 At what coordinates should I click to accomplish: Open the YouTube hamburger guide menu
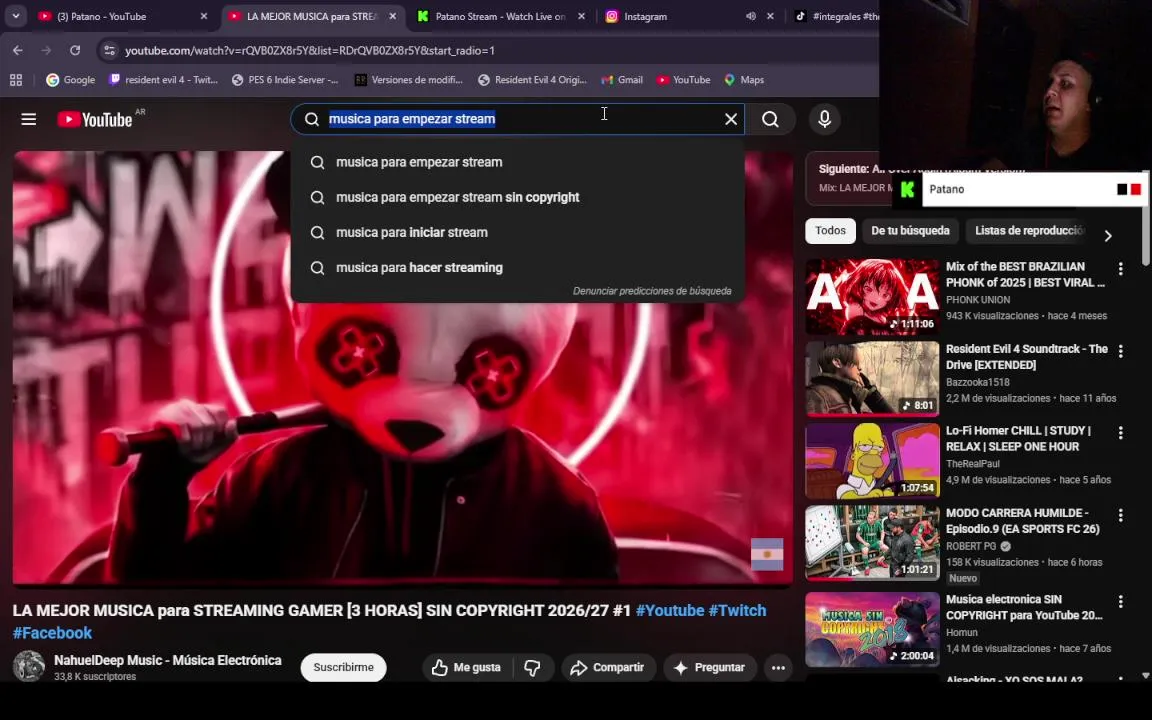[x=29, y=119]
